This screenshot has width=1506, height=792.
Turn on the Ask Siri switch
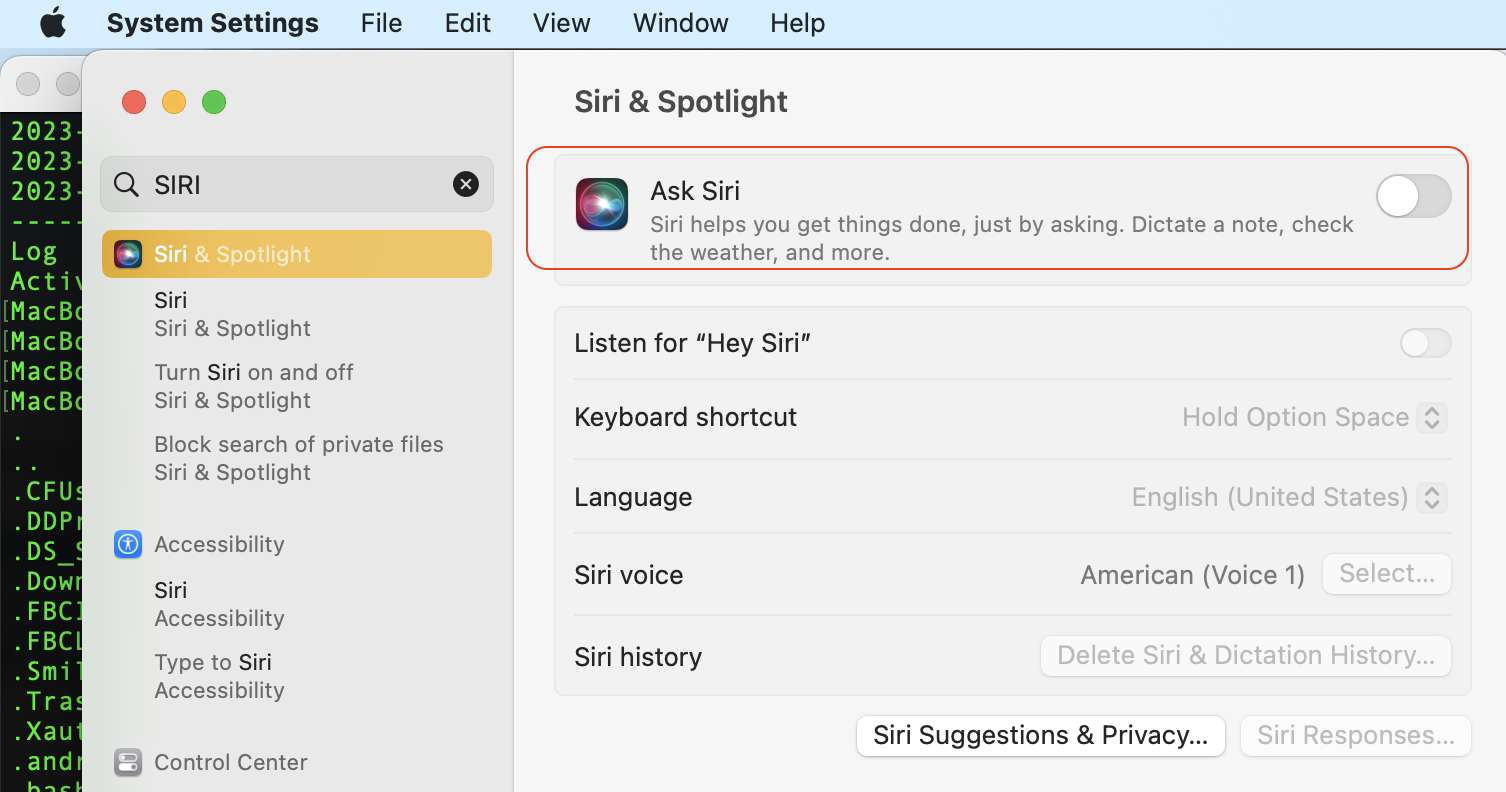[x=1413, y=196]
